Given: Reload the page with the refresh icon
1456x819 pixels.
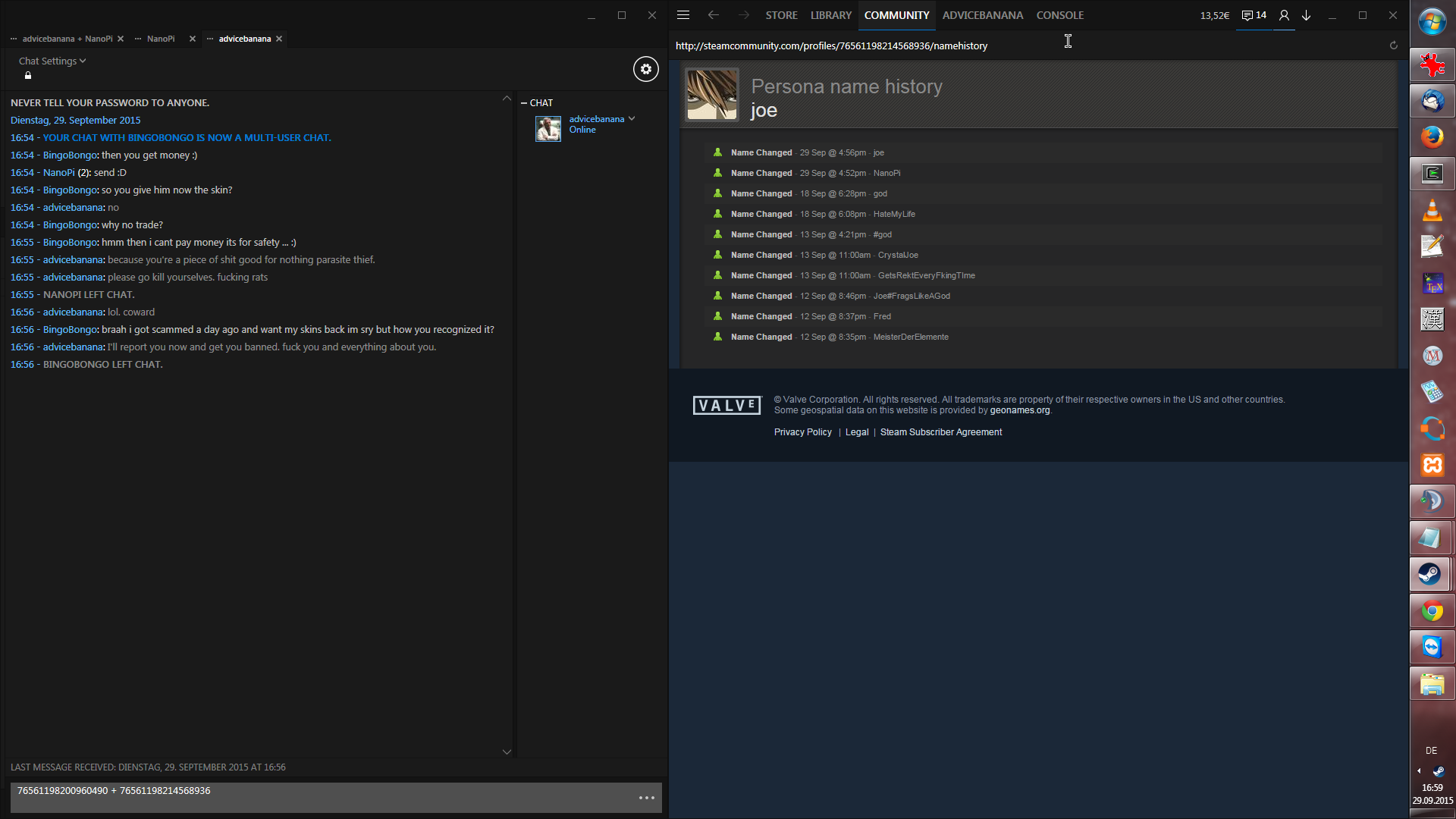Looking at the screenshot, I should (1393, 45).
